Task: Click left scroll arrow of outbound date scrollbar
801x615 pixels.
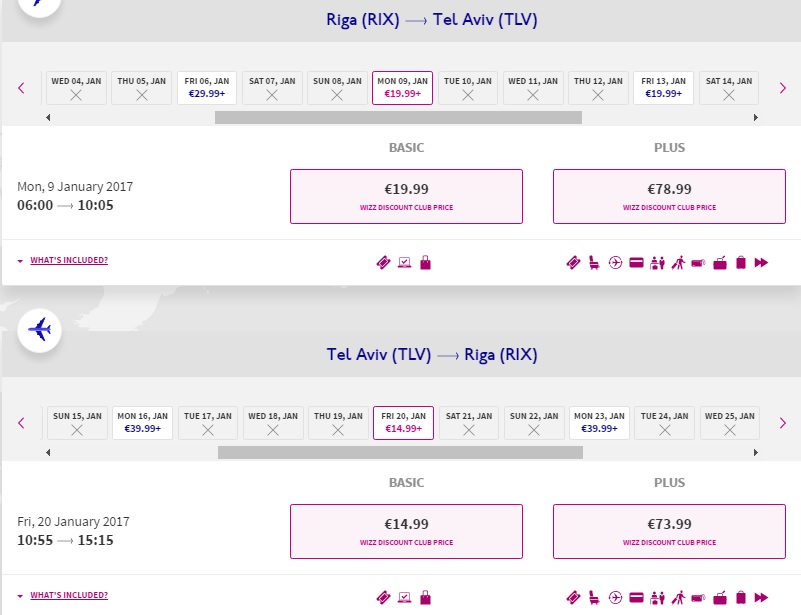Action: click(x=48, y=117)
